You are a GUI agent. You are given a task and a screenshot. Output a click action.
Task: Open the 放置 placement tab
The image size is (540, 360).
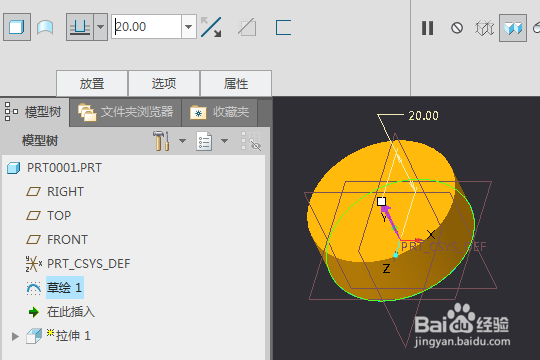(x=92, y=83)
